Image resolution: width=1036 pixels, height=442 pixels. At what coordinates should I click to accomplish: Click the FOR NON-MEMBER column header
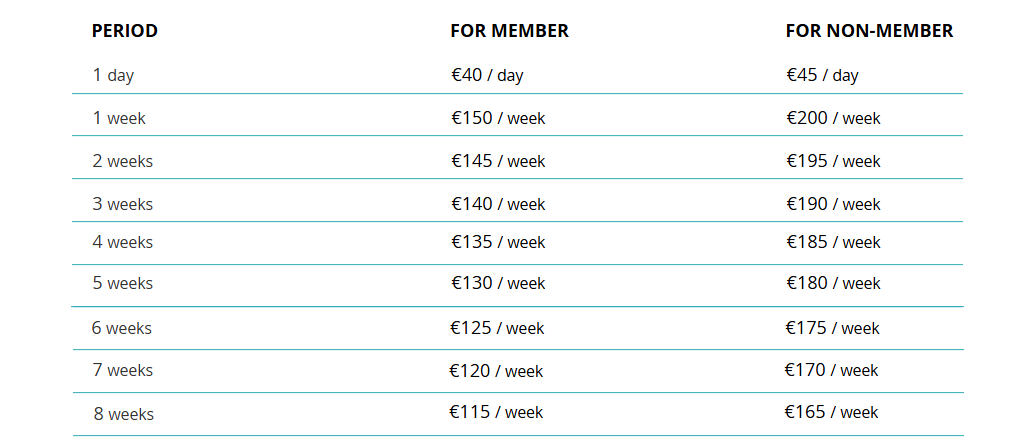(869, 31)
